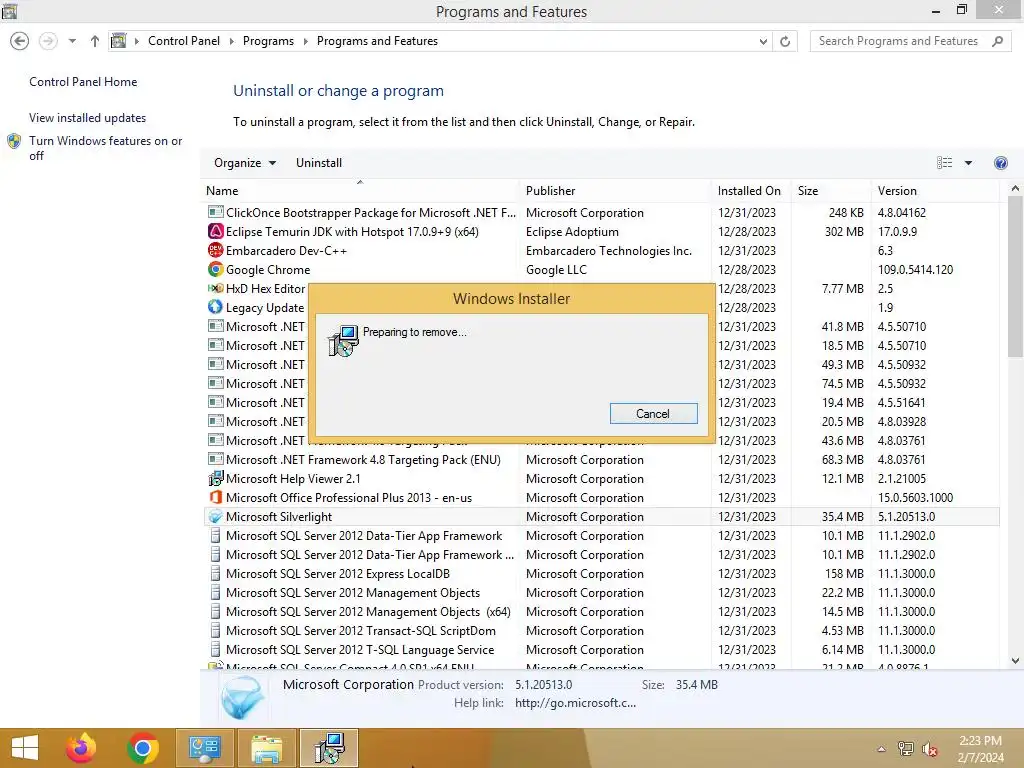Viewport: 1024px width, 768px height.
Task: Select the Programs breadcrumb
Action: [x=268, y=41]
